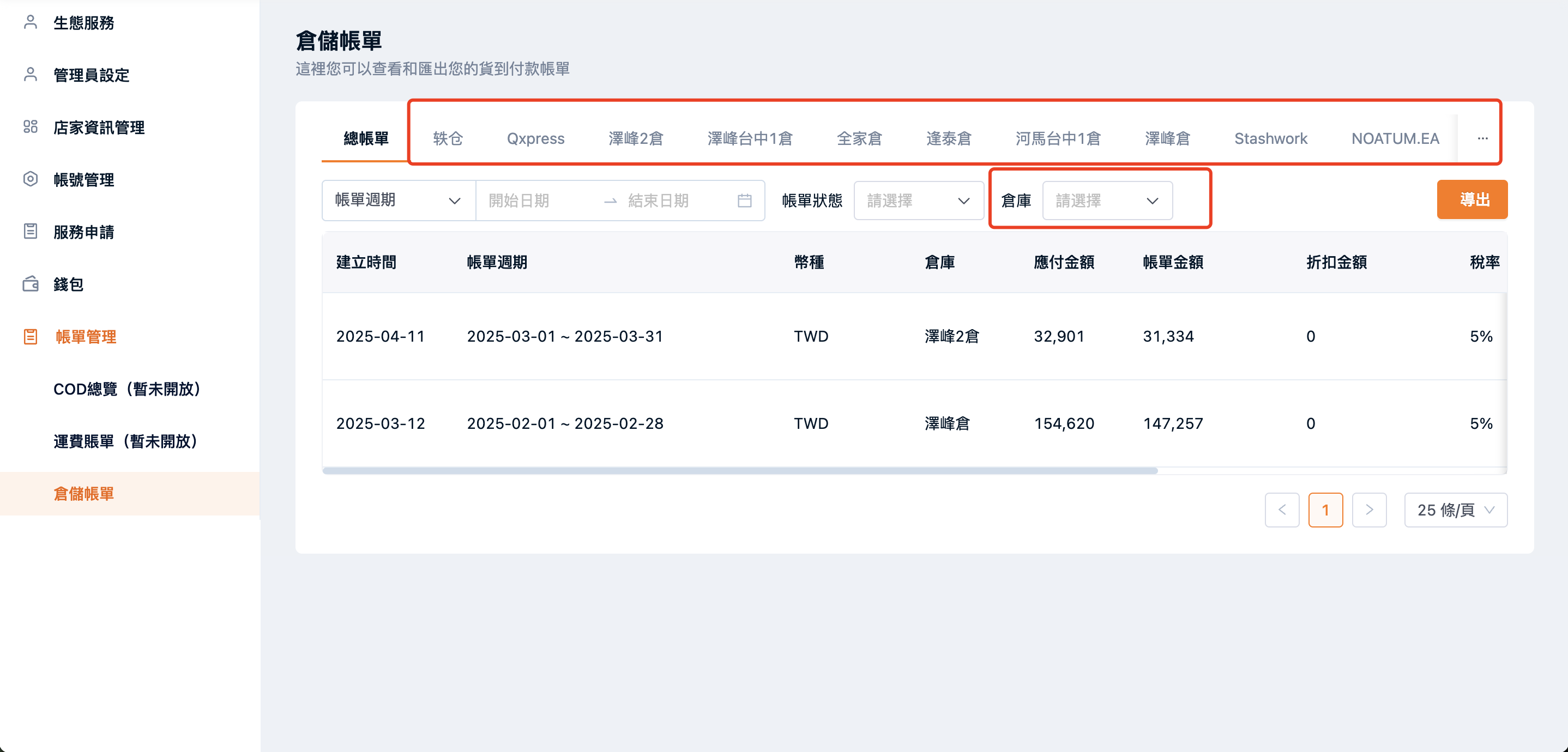Image resolution: width=1568 pixels, height=752 pixels.
Task: Click the 店家資訊管理 grid icon
Action: coord(31,126)
